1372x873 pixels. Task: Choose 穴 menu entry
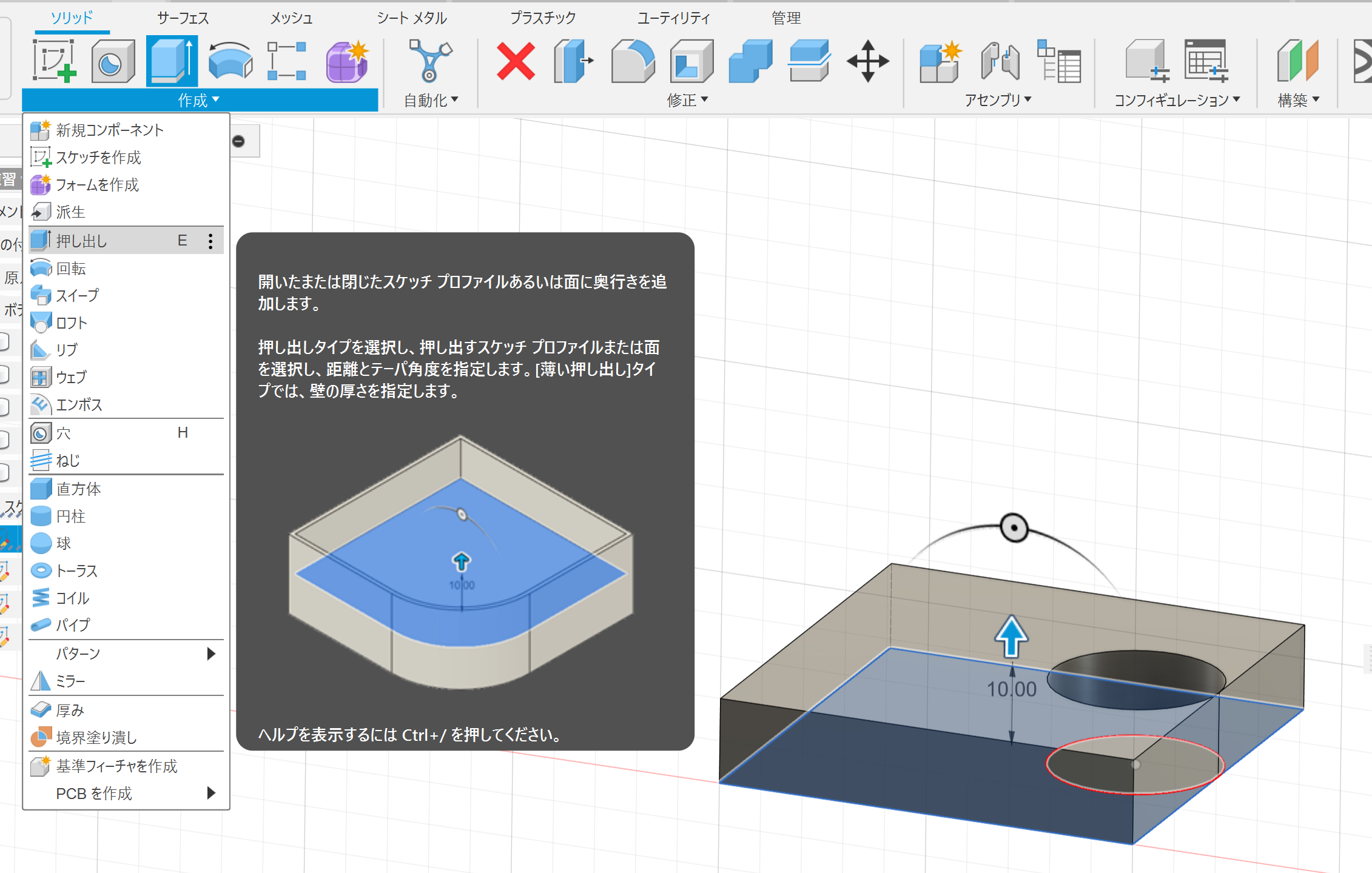click(x=126, y=433)
